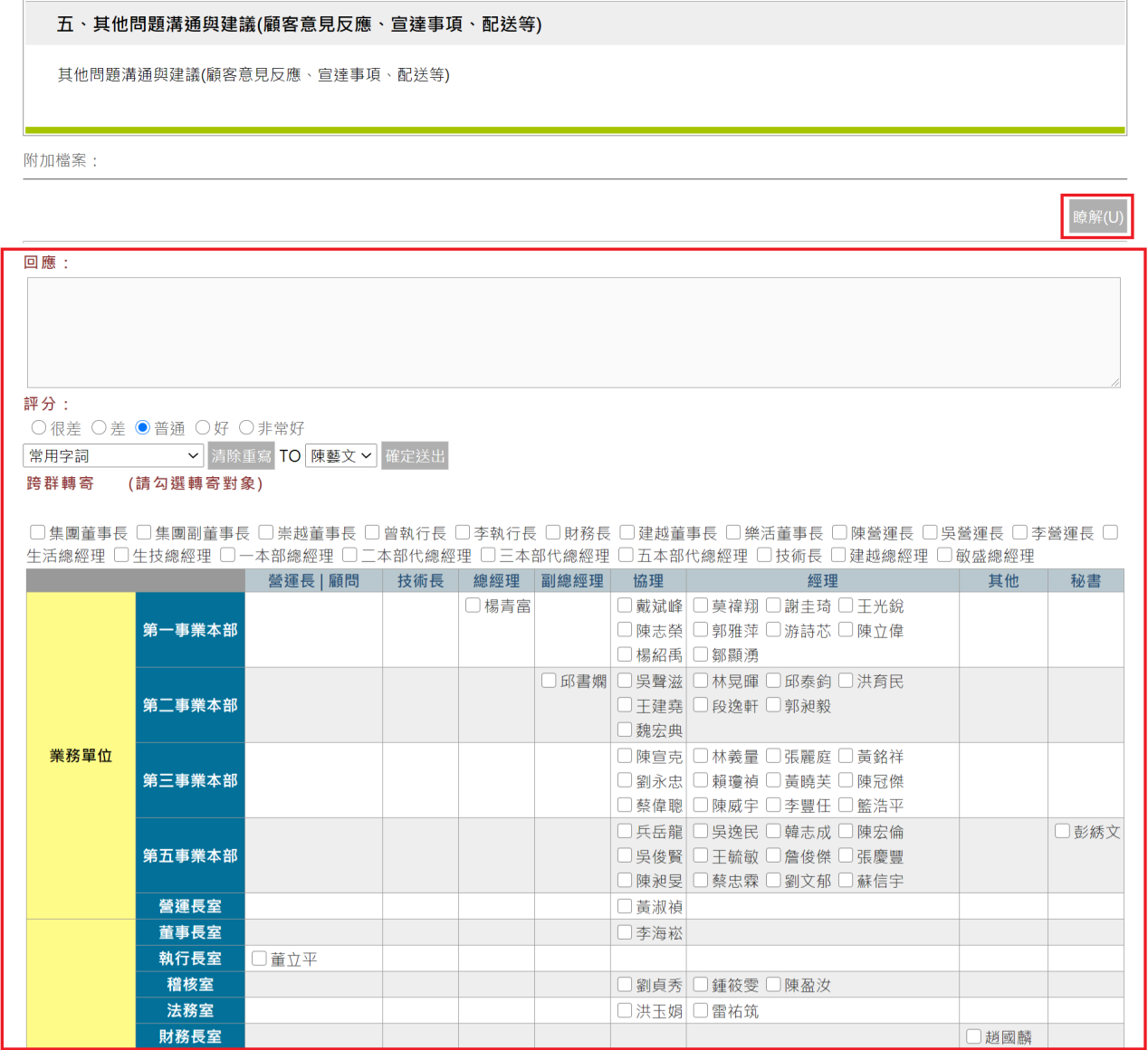This screenshot has width=1148, height=1050.
Task: Select the 彭綉文 secretary checkbox
Action: 1062,831
